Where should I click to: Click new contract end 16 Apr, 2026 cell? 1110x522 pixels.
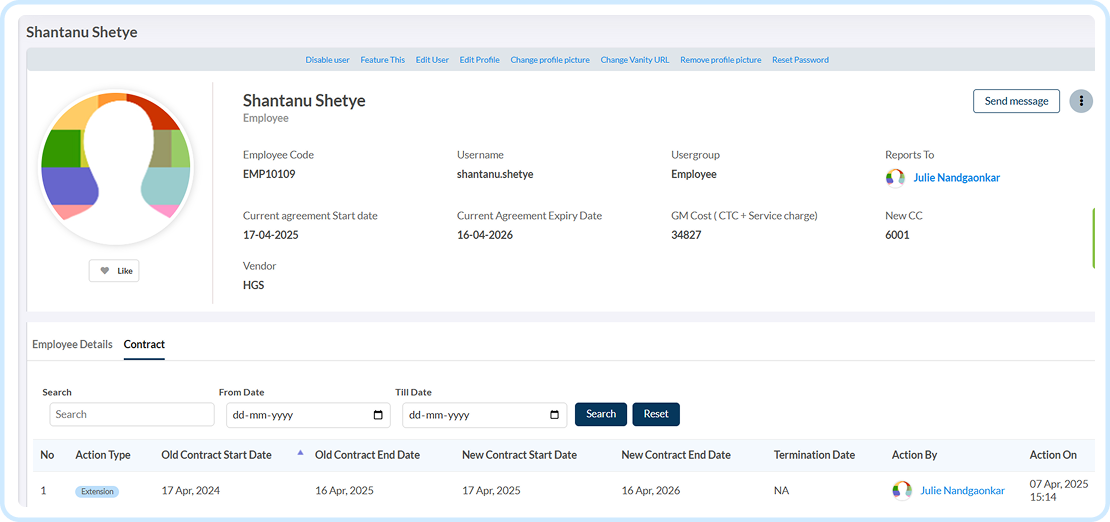tap(651, 490)
